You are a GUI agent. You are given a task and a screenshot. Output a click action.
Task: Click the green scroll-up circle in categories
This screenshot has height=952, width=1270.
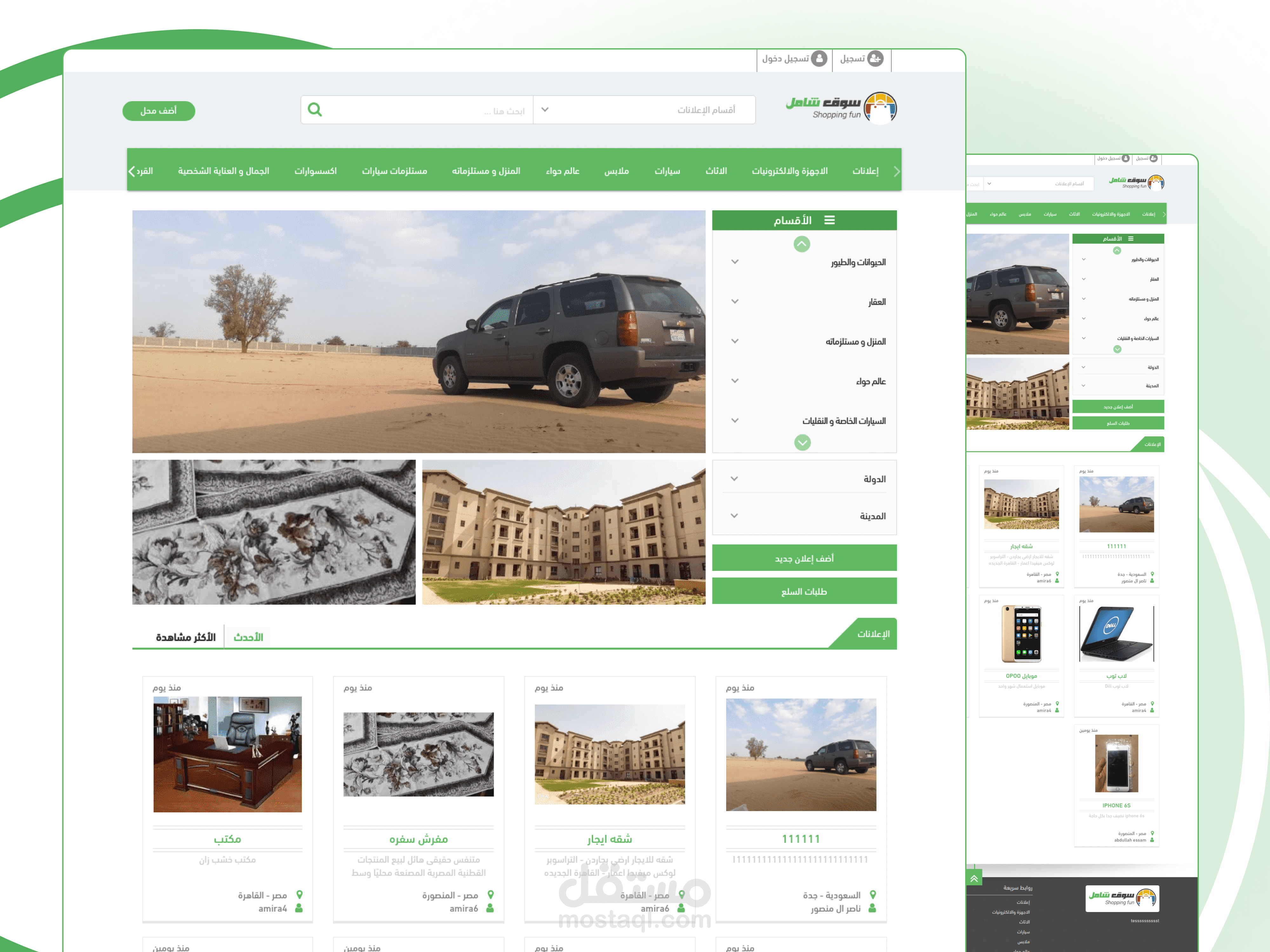pyautogui.click(x=801, y=244)
